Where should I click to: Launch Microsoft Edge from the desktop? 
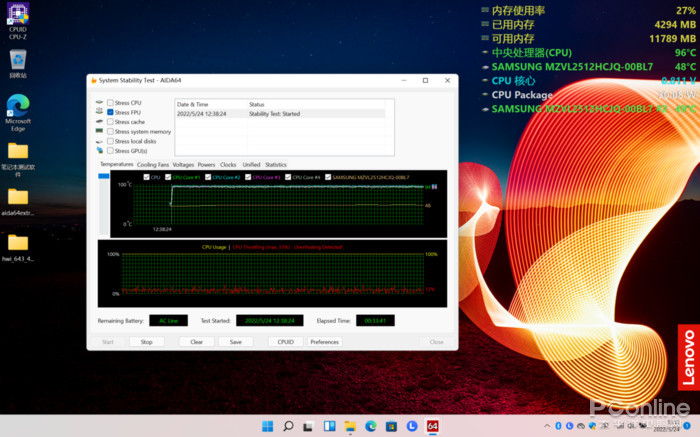tap(18, 112)
